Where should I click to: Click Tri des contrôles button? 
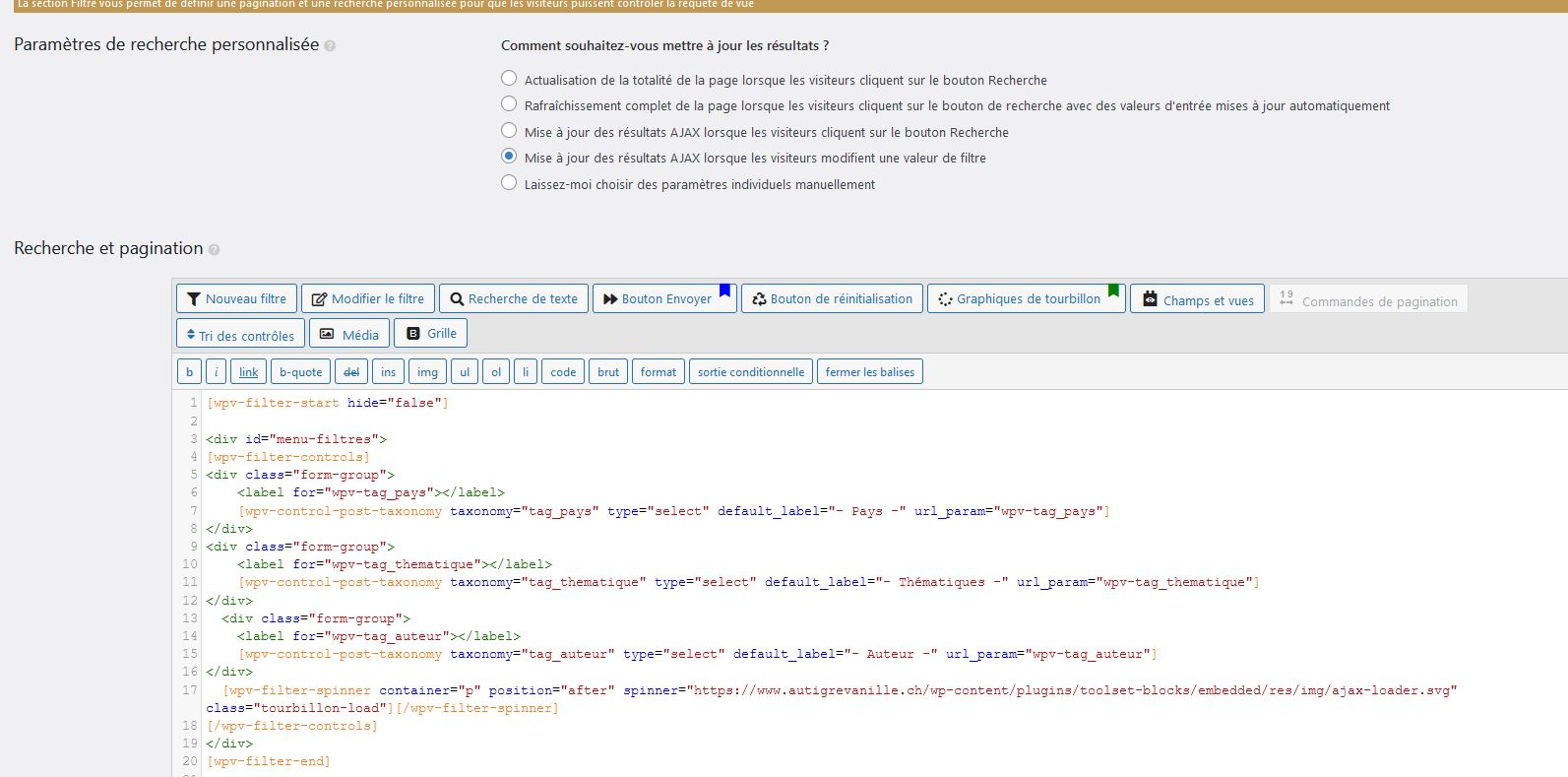(x=240, y=334)
